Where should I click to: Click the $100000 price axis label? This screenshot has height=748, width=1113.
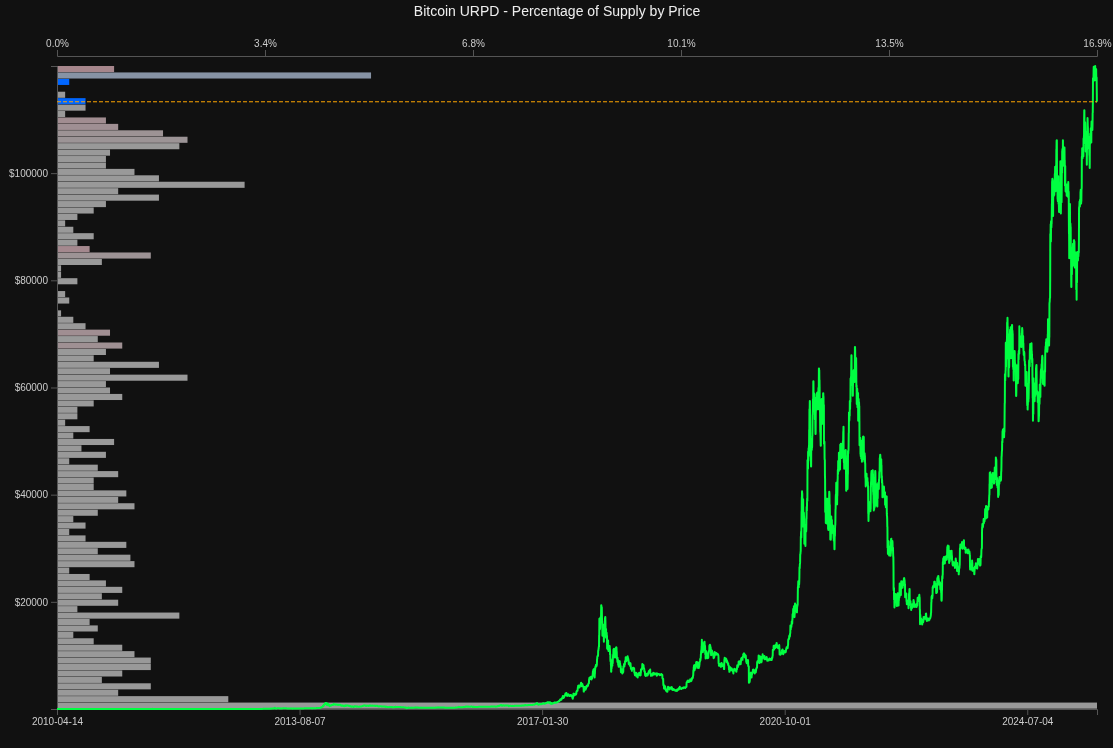click(x=28, y=173)
